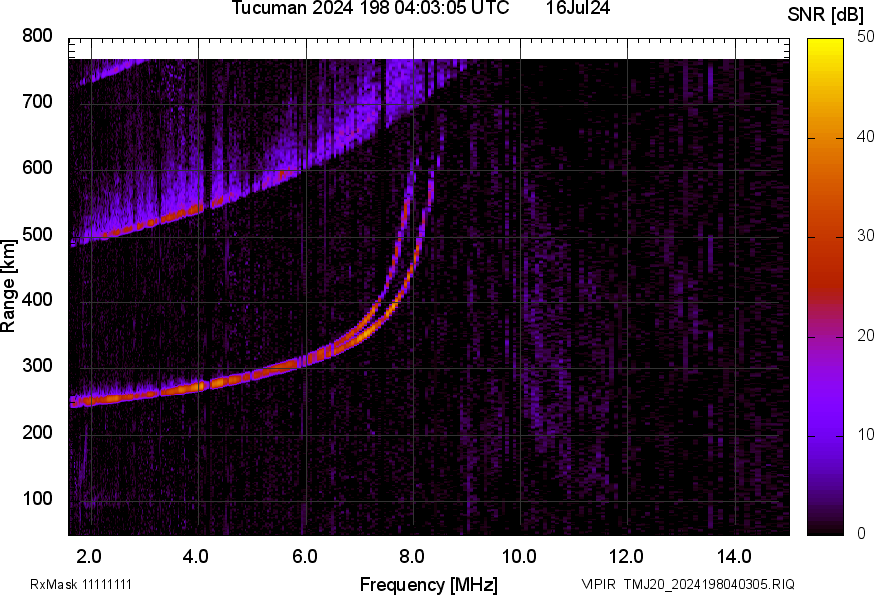Click the date label "16Jul24"
The height and width of the screenshot is (595, 874).
coord(577,8)
